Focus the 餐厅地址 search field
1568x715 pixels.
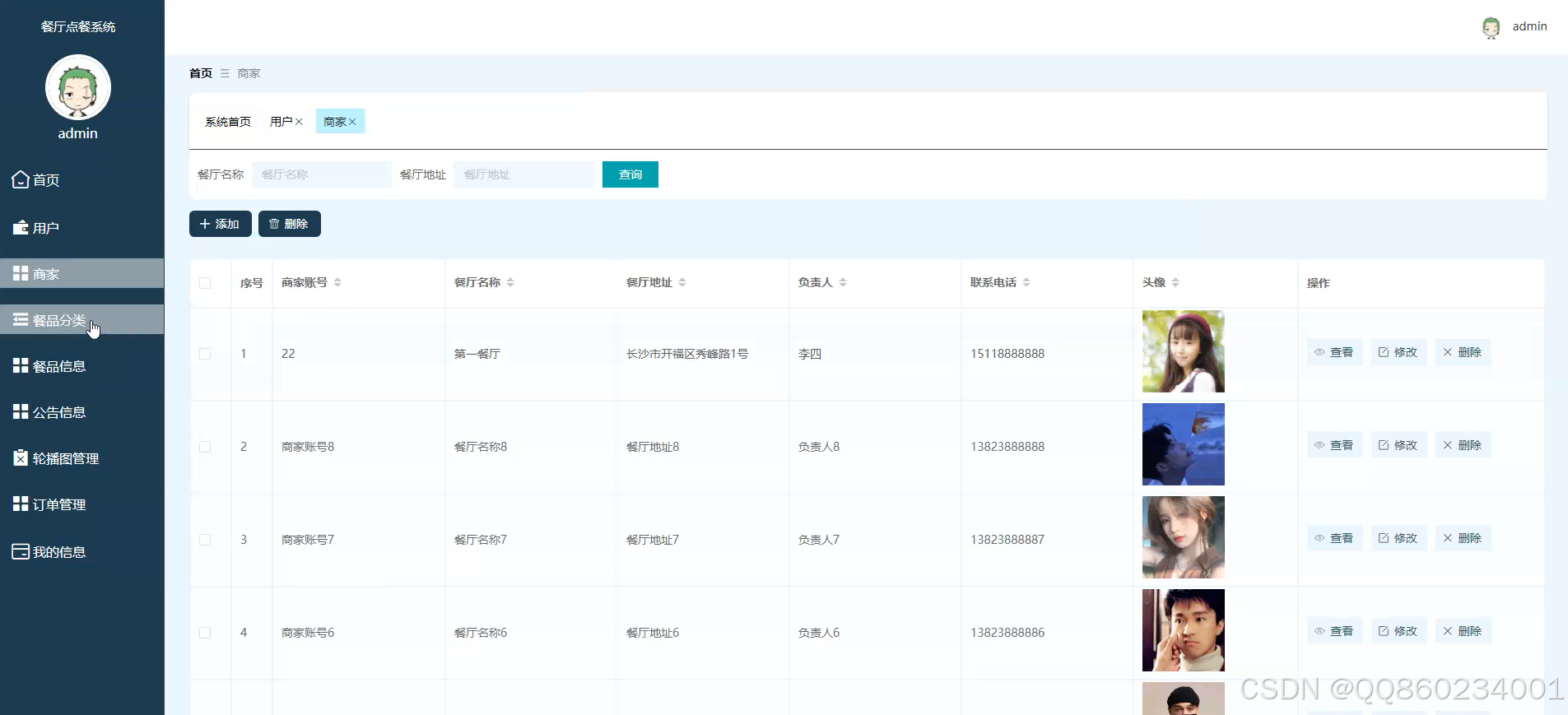pos(523,174)
